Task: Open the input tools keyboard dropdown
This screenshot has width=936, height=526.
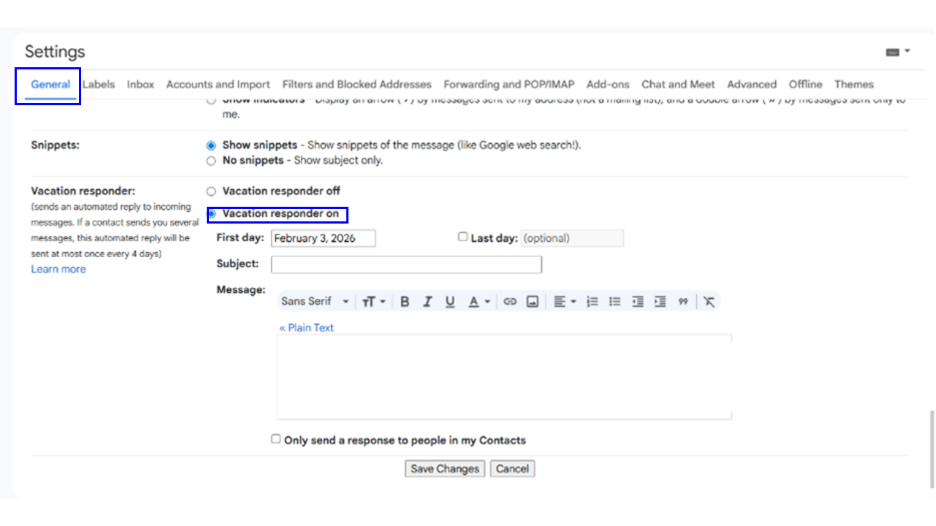Action: pyautogui.click(x=898, y=52)
